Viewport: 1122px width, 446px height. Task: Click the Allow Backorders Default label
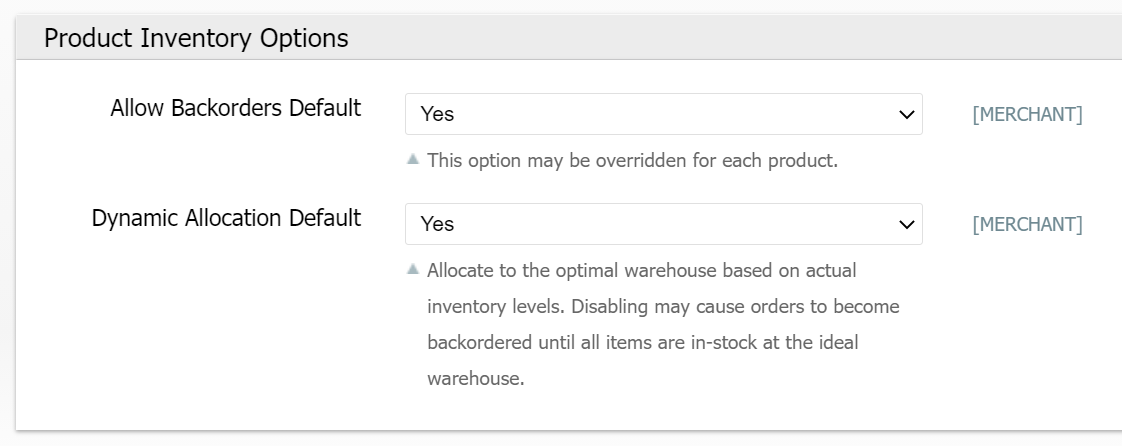coord(236,108)
